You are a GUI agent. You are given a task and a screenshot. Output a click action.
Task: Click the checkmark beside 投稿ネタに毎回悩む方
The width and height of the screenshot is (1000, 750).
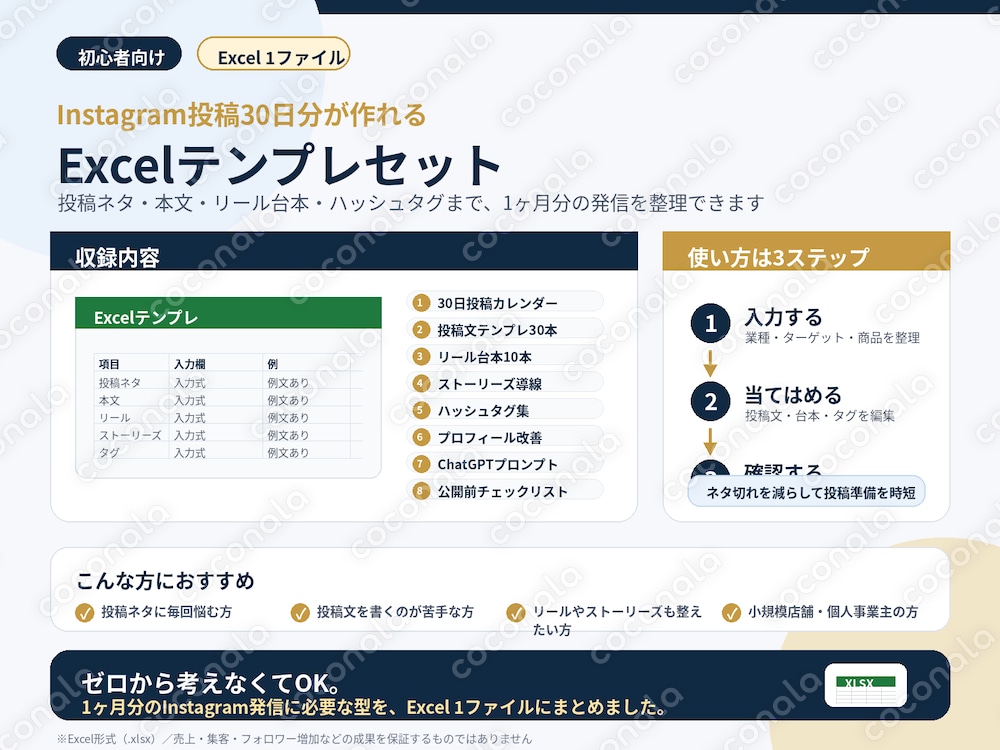pos(84,613)
